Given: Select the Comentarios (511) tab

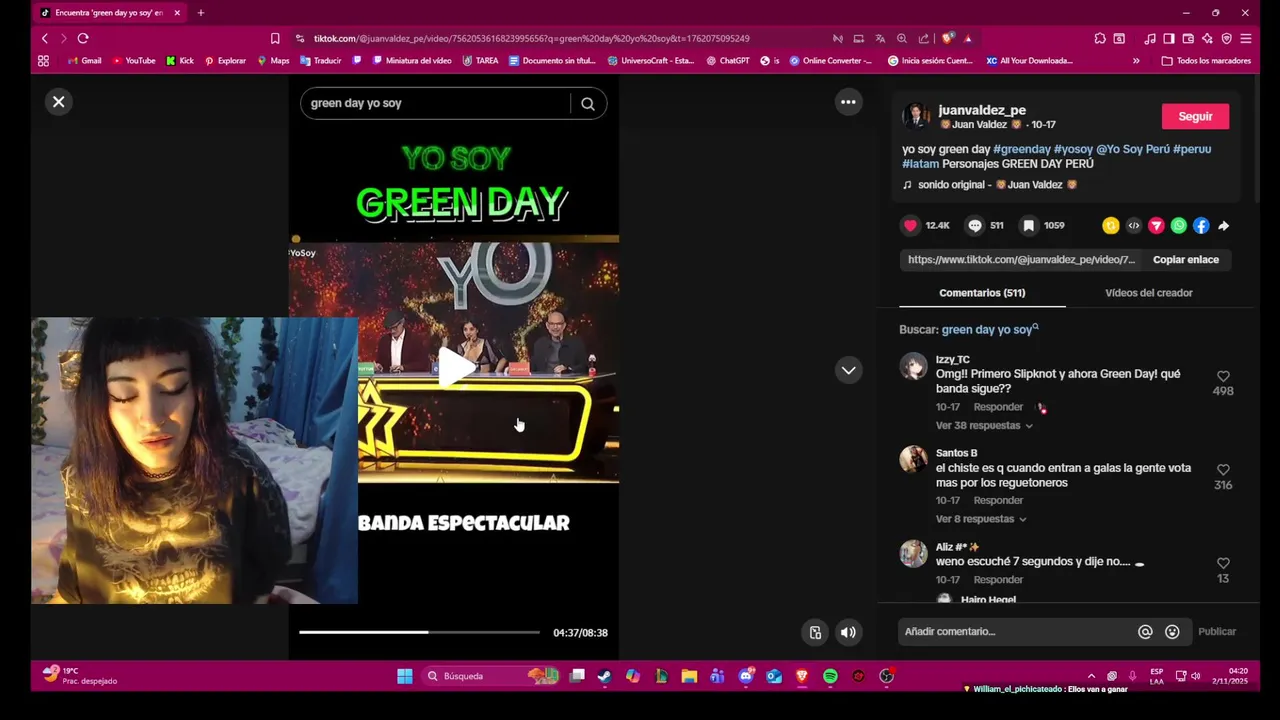Looking at the screenshot, I should [982, 293].
